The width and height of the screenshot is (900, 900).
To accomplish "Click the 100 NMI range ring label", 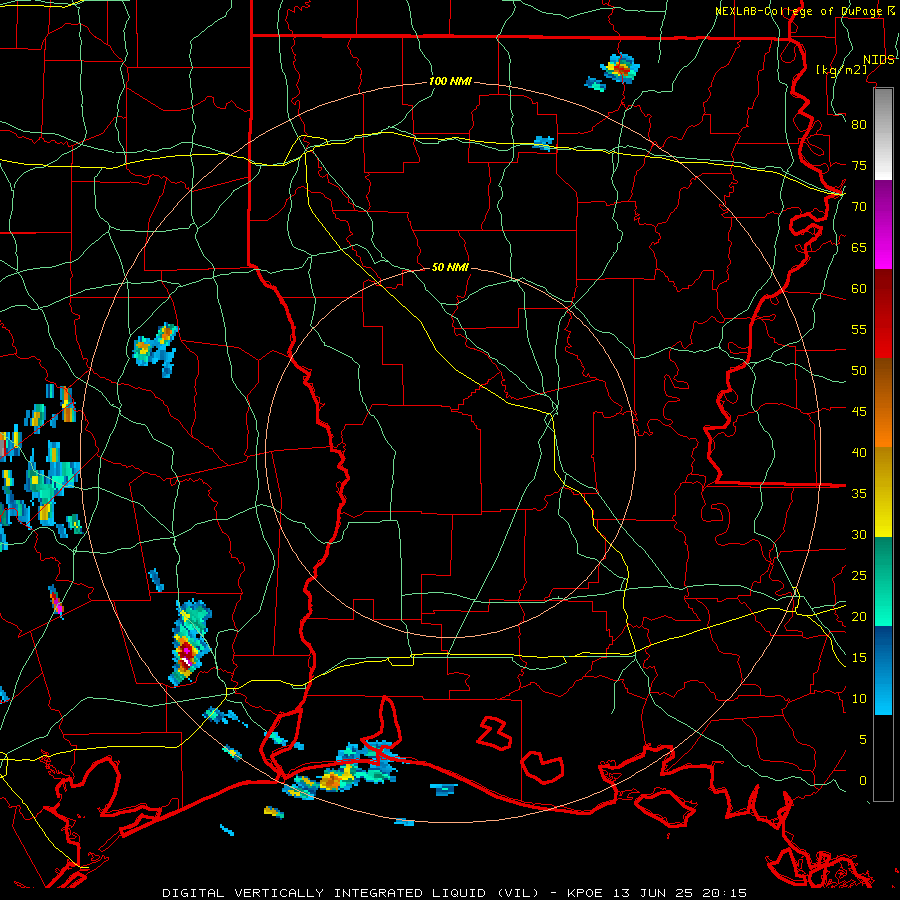I will tap(450, 81).
